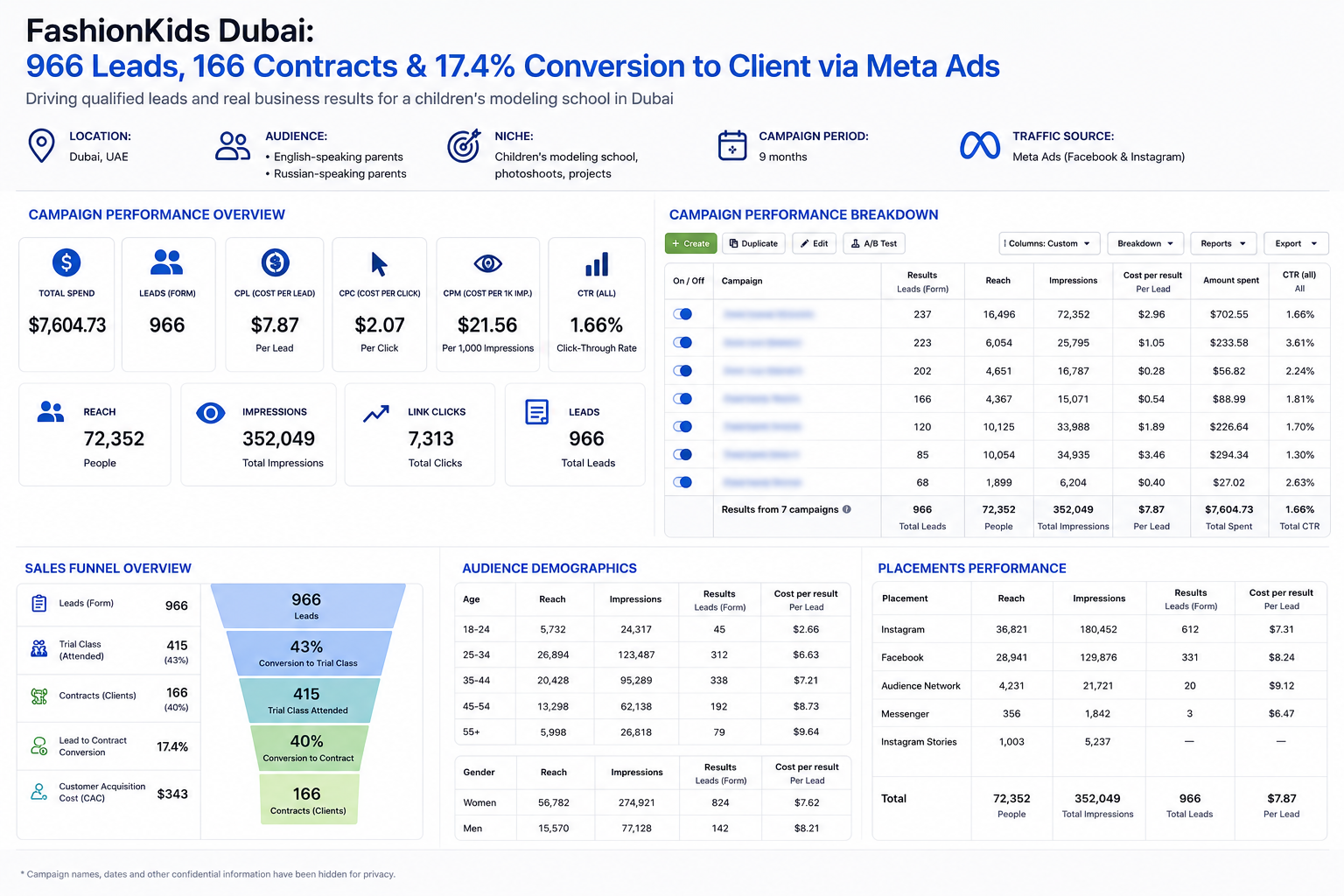Click the Amount spent column header
1344x896 pixels.
click(x=1231, y=281)
